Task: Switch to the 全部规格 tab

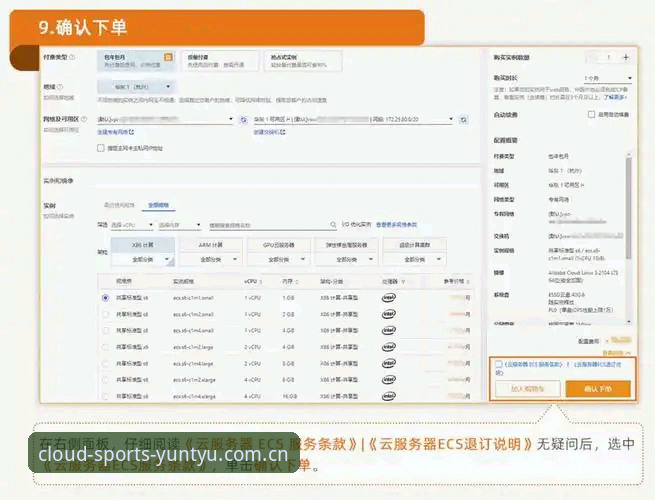Action: 158,205
